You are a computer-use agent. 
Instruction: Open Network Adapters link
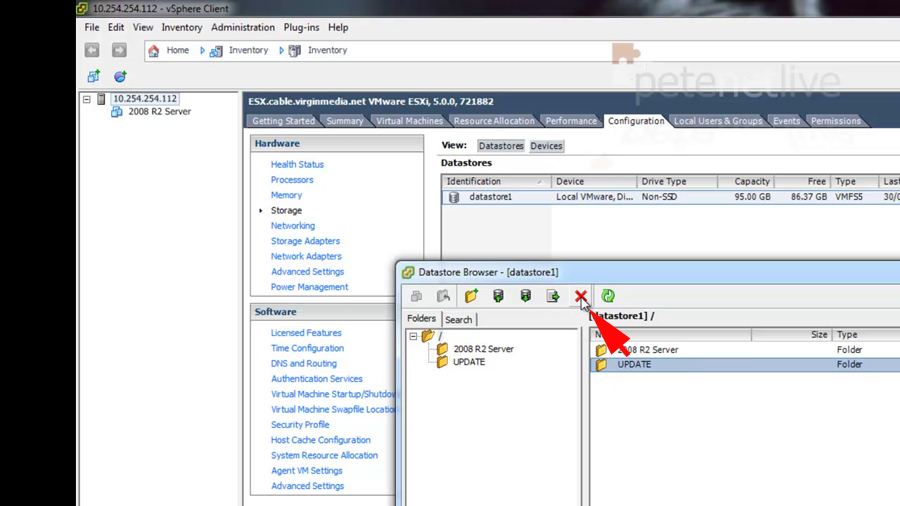pyautogui.click(x=306, y=256)
